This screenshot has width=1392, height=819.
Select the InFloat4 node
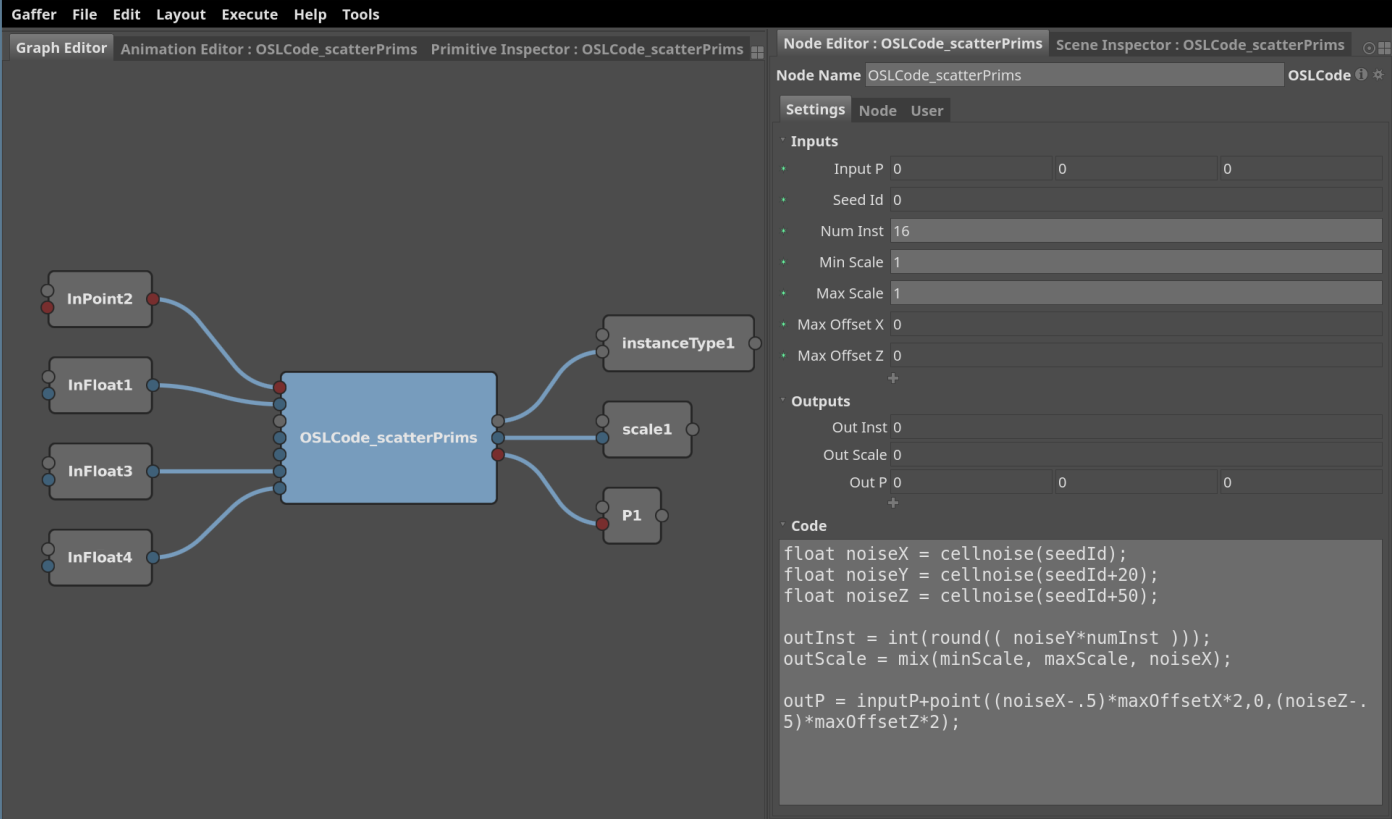point(100,557)
